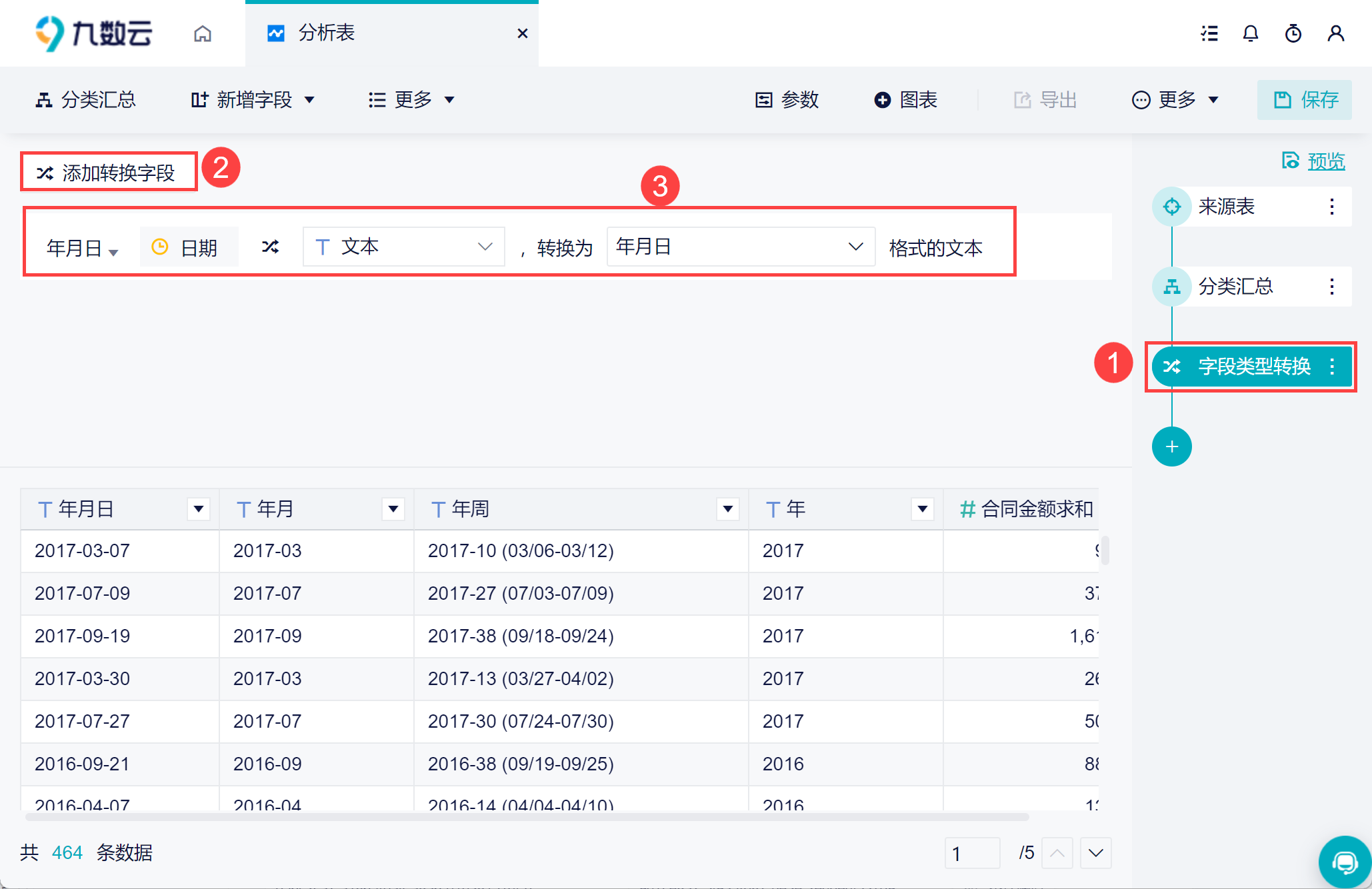Click the plus button to add step

pos(1171,446)
